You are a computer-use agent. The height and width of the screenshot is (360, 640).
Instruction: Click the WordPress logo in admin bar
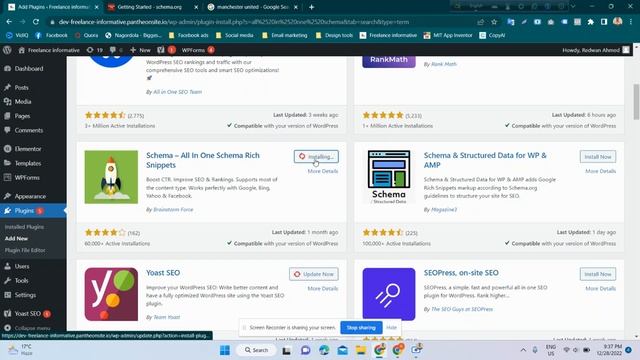(7, 50)
